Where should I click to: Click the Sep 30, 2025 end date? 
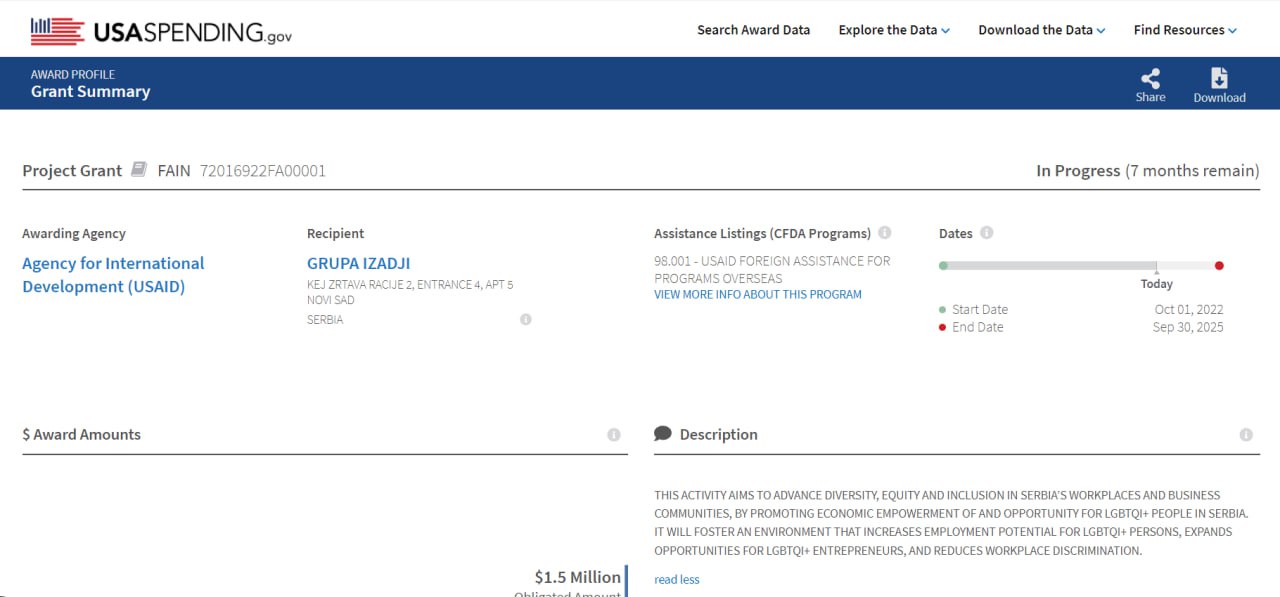point(1187,328)
